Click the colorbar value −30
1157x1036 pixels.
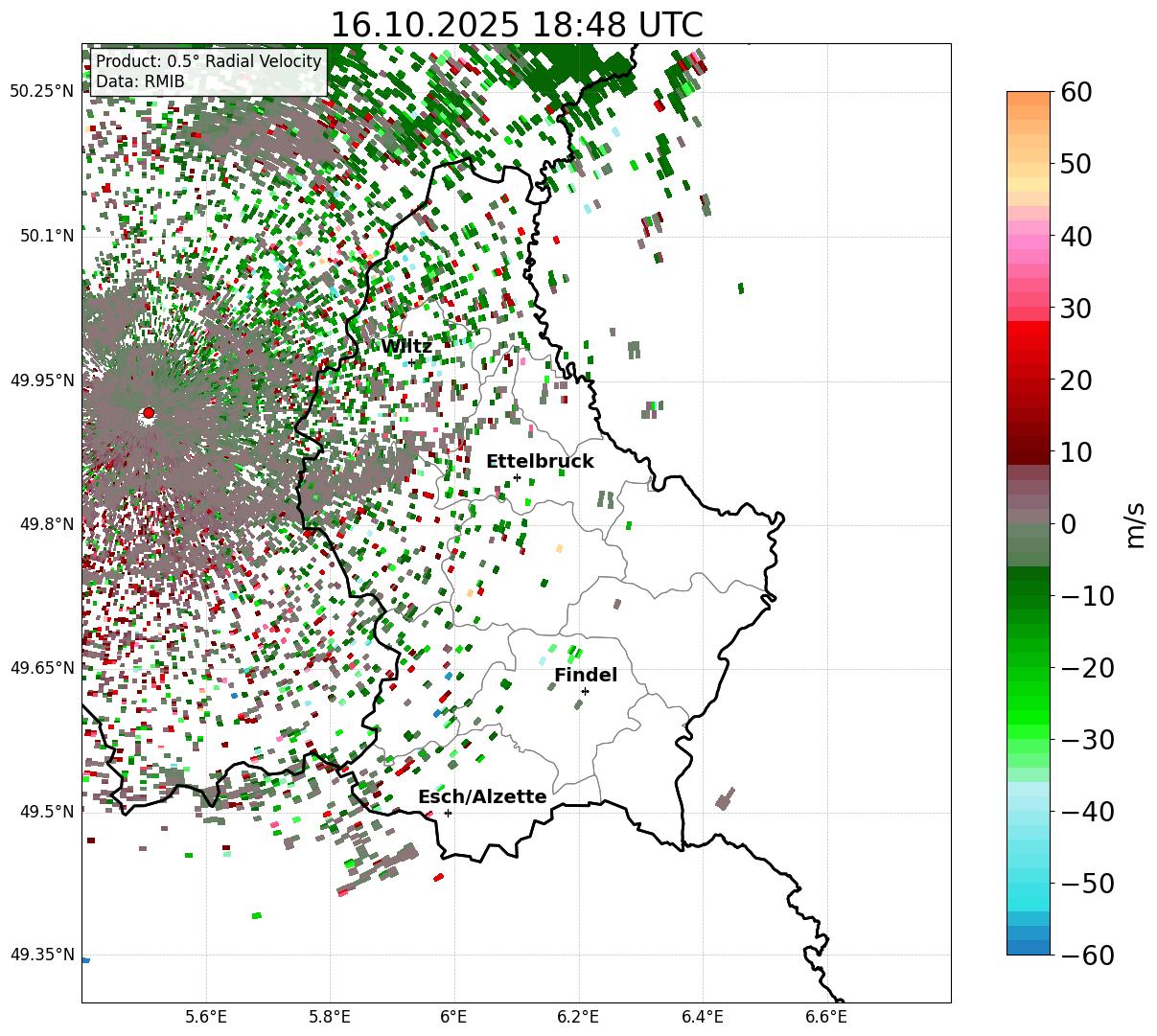pyautogui.click(x=1087, y=739)
